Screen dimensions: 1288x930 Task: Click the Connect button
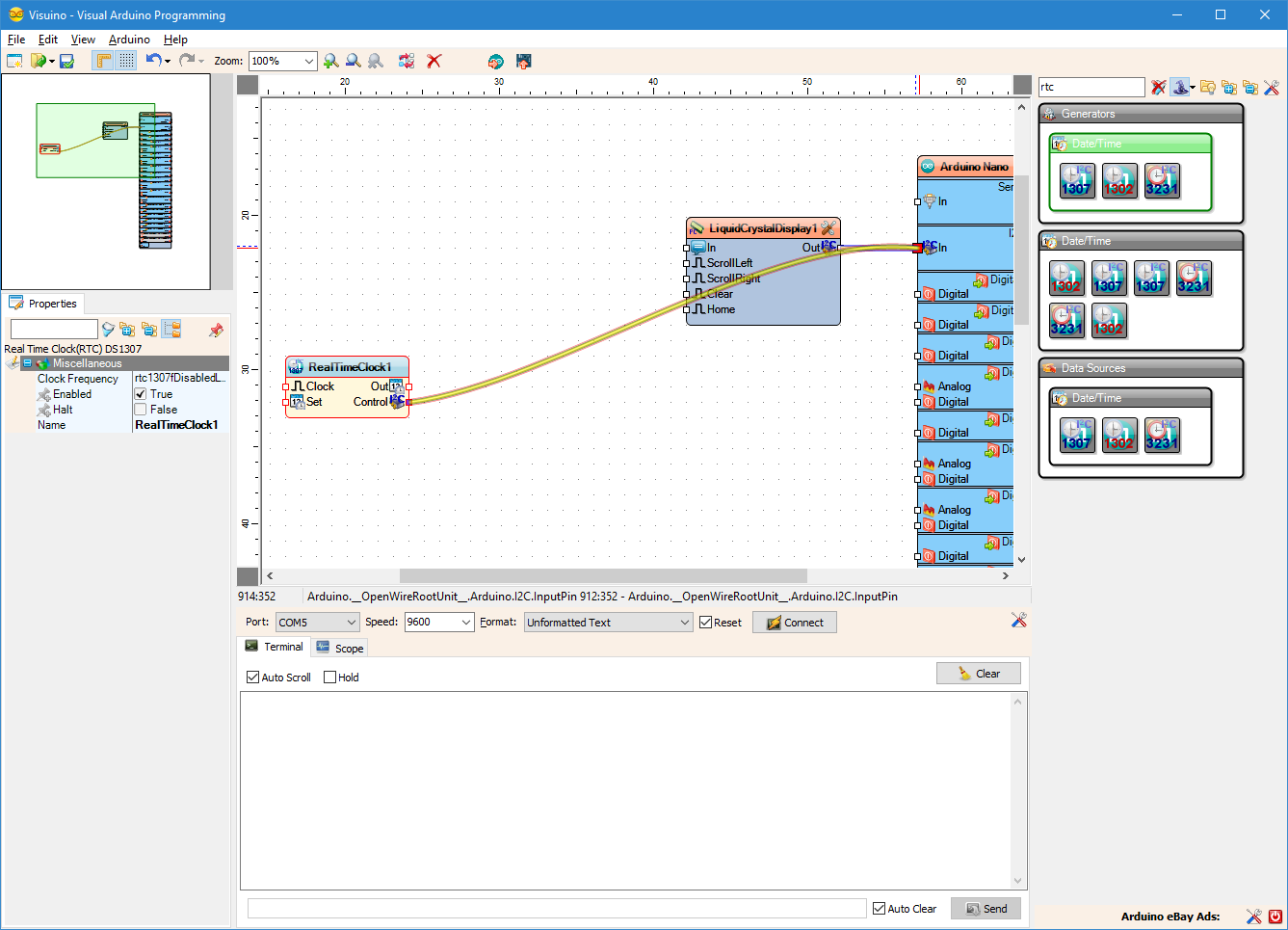click(795, 623)
